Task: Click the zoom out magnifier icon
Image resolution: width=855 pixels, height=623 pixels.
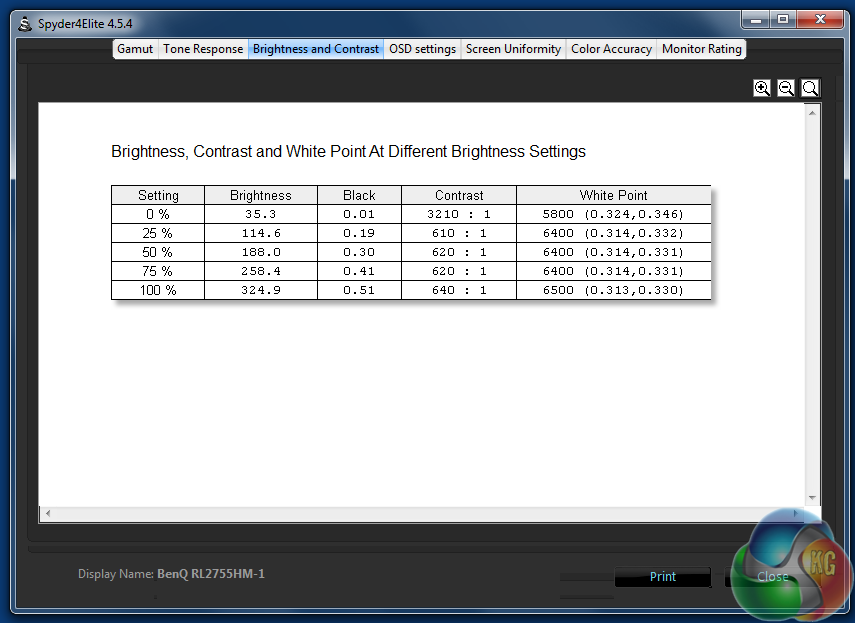Action: coord(786,88)
